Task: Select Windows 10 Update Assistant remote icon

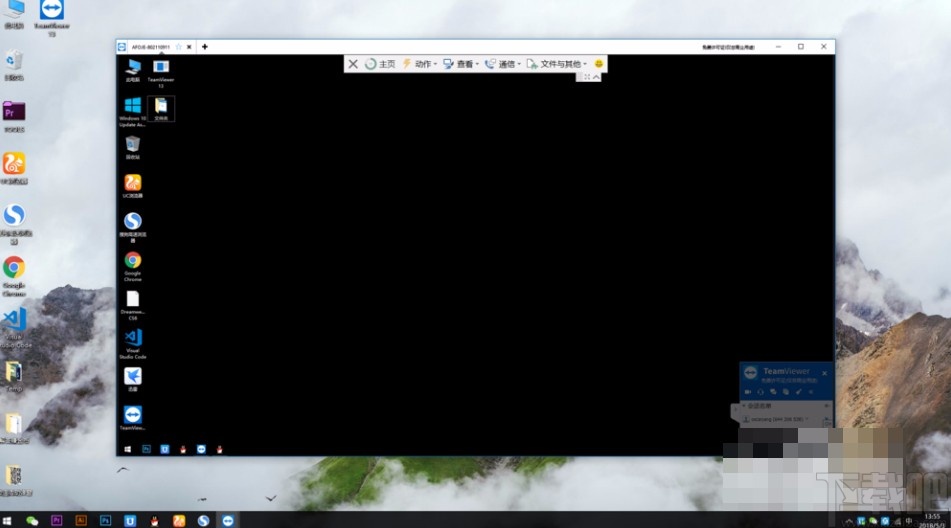Action: coord(132,112)
